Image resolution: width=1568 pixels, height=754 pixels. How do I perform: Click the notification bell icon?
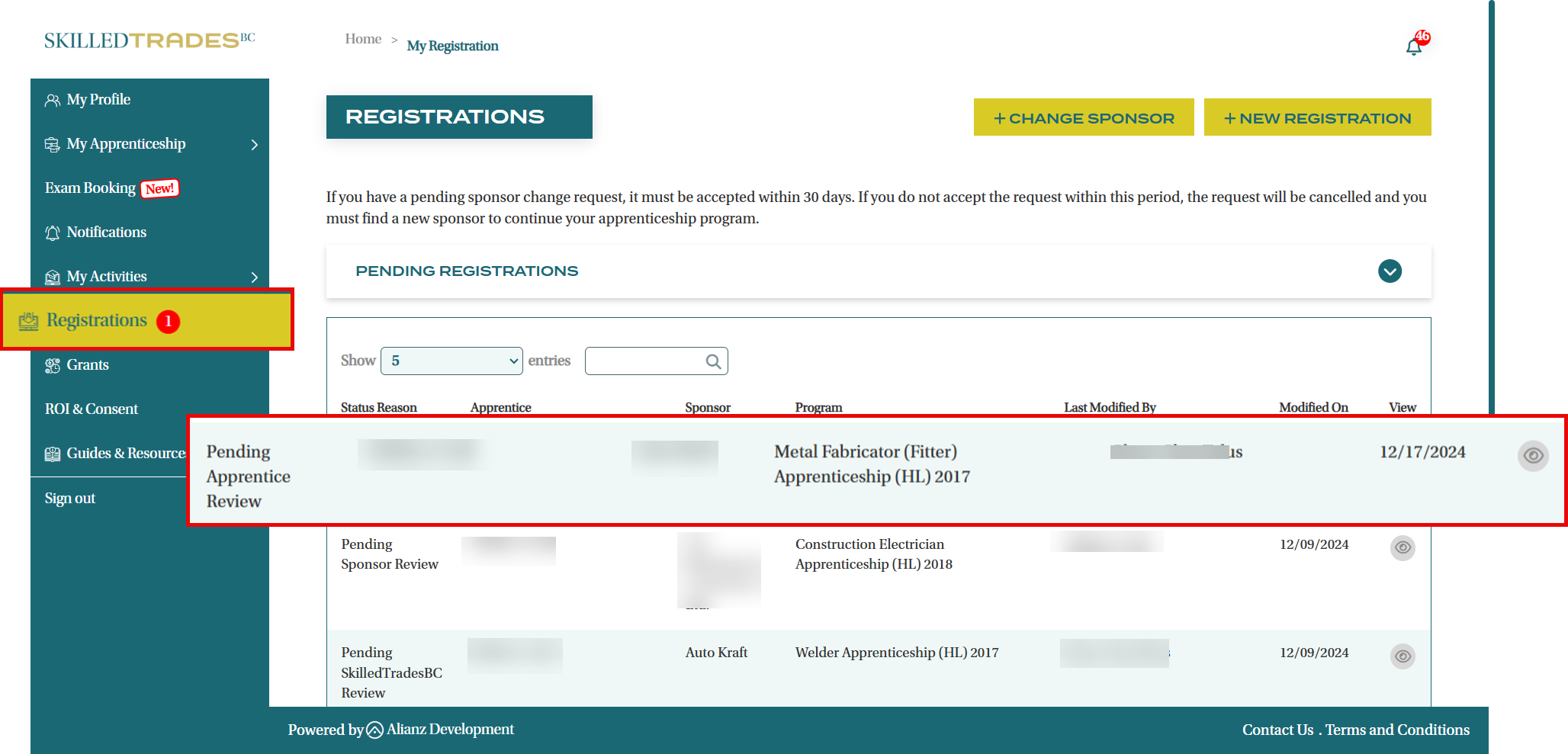pos(1413,47)
